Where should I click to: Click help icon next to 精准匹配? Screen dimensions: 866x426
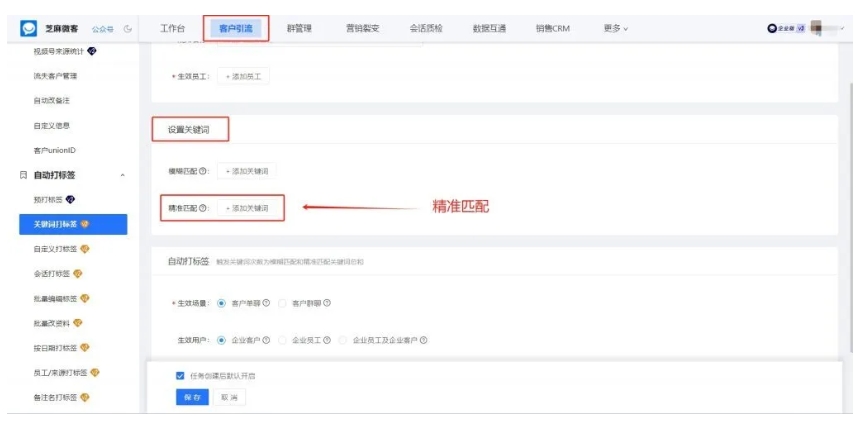click(202, 208)
